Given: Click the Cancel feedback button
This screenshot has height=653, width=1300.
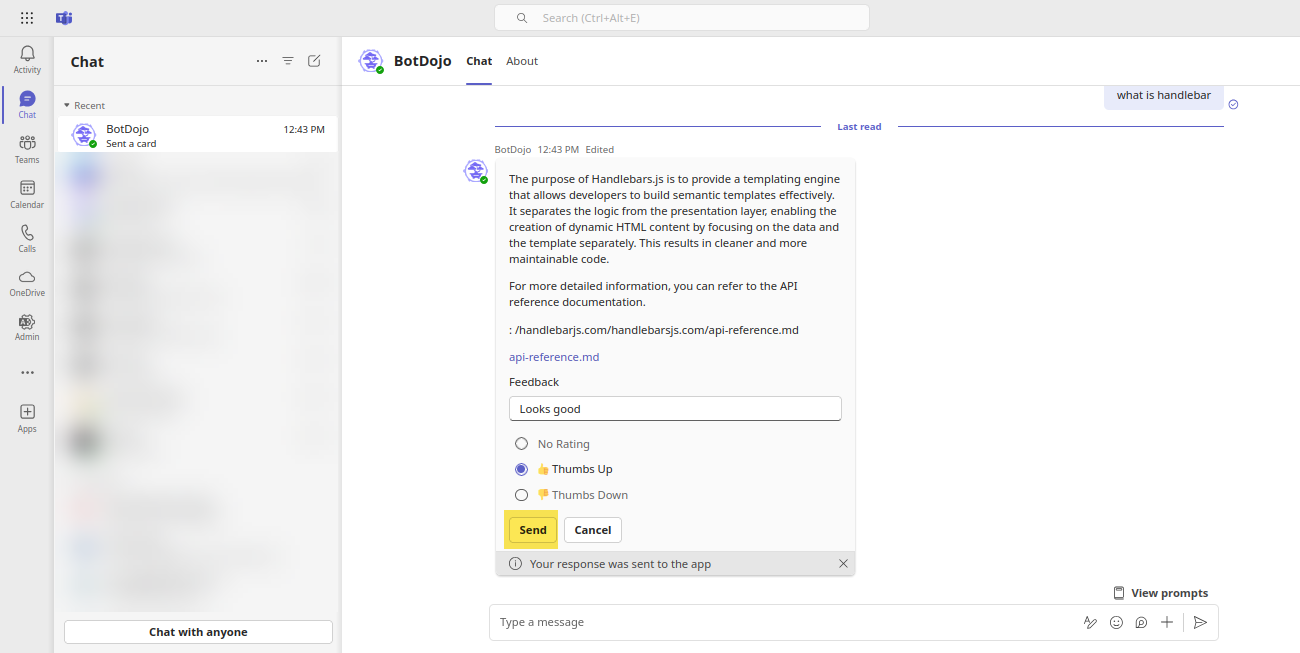Looking at the screenshot, I should coord(593,530).
